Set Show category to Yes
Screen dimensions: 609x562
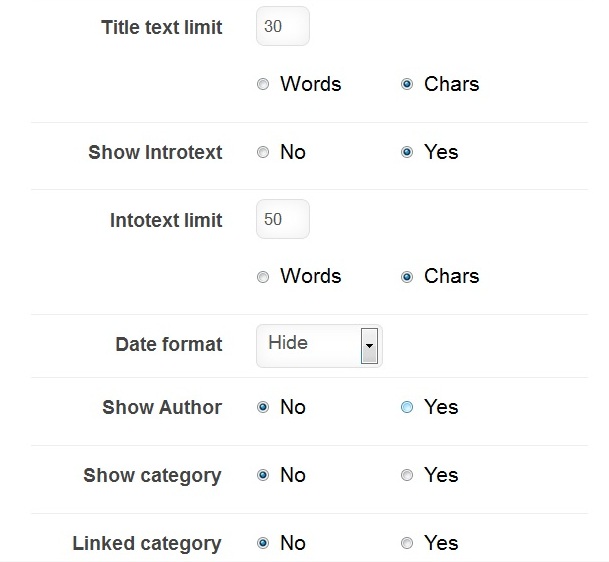point(407,476)
